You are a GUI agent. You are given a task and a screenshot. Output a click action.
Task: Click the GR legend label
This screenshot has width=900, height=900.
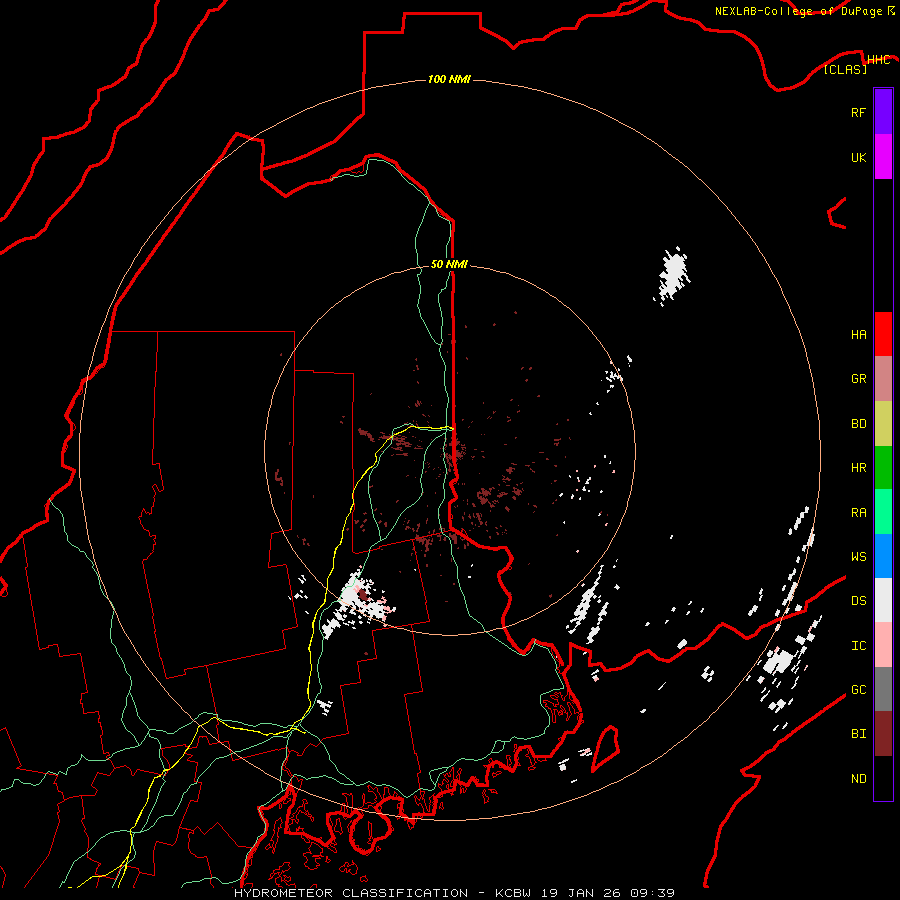coord(858,379)
